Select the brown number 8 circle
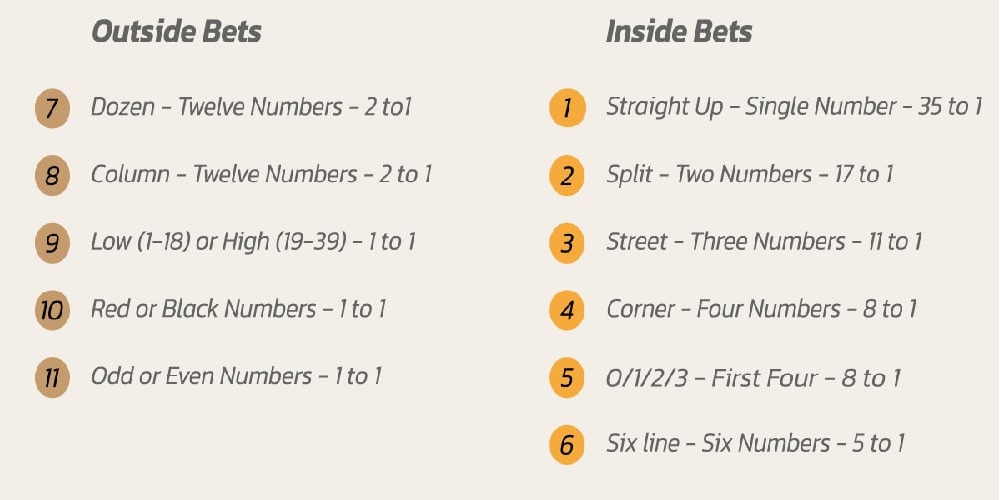 pyautogui.click(x=51, y=176)
